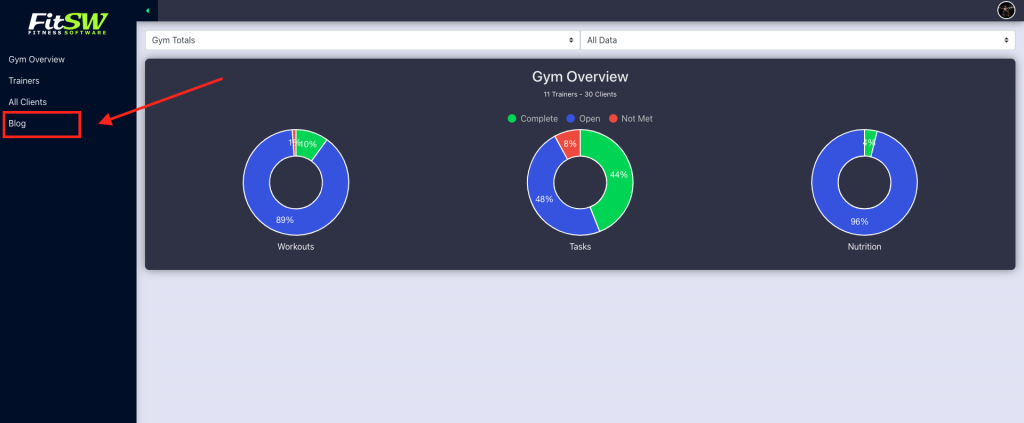
Task: Open the user profile avatar menu
Action: (x=1006, y=10)
